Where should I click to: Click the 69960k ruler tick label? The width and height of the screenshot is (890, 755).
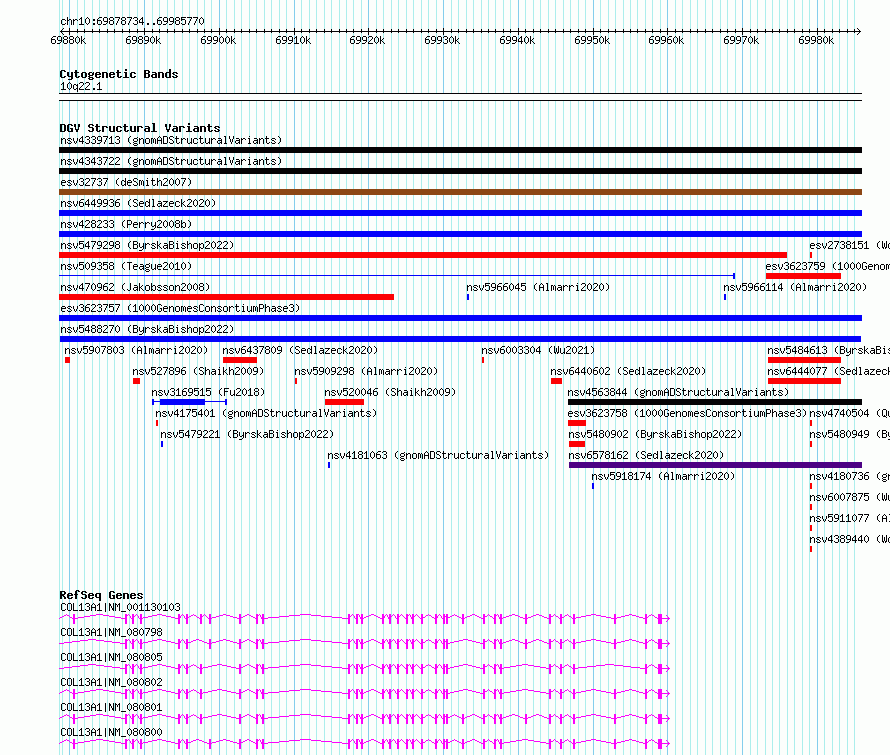[666, 40]
